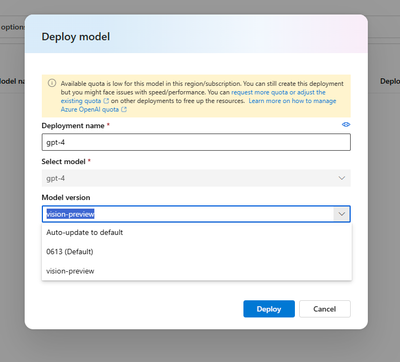Collapse the Model version dropdown arrow
Screen dimensions: 400x362
[x=342, y=214]
